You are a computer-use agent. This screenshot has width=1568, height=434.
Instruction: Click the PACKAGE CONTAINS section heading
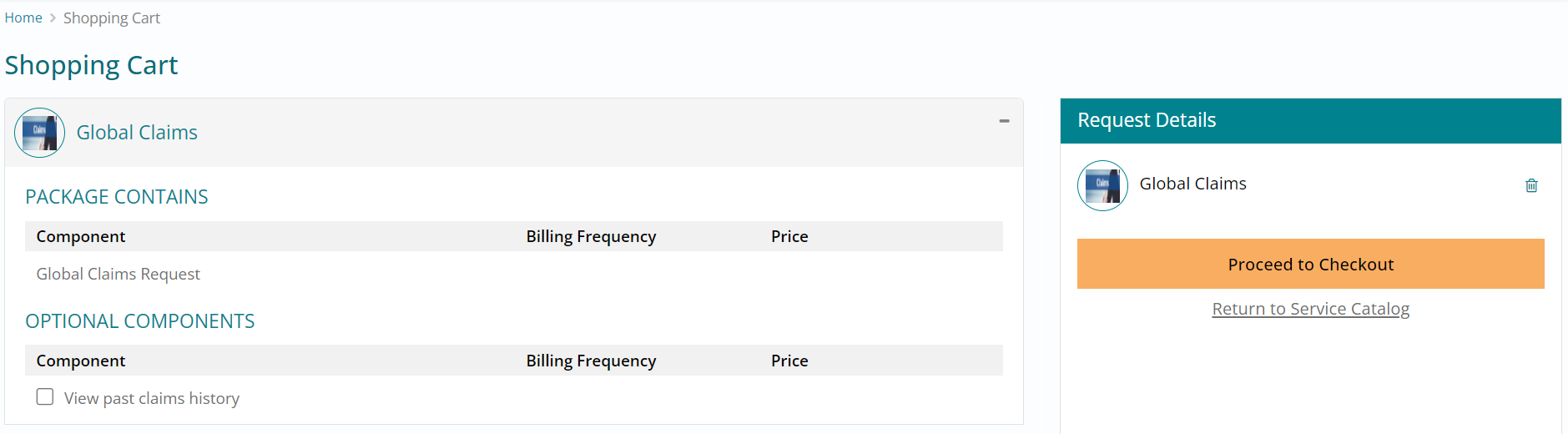click(x=117, y=197)
